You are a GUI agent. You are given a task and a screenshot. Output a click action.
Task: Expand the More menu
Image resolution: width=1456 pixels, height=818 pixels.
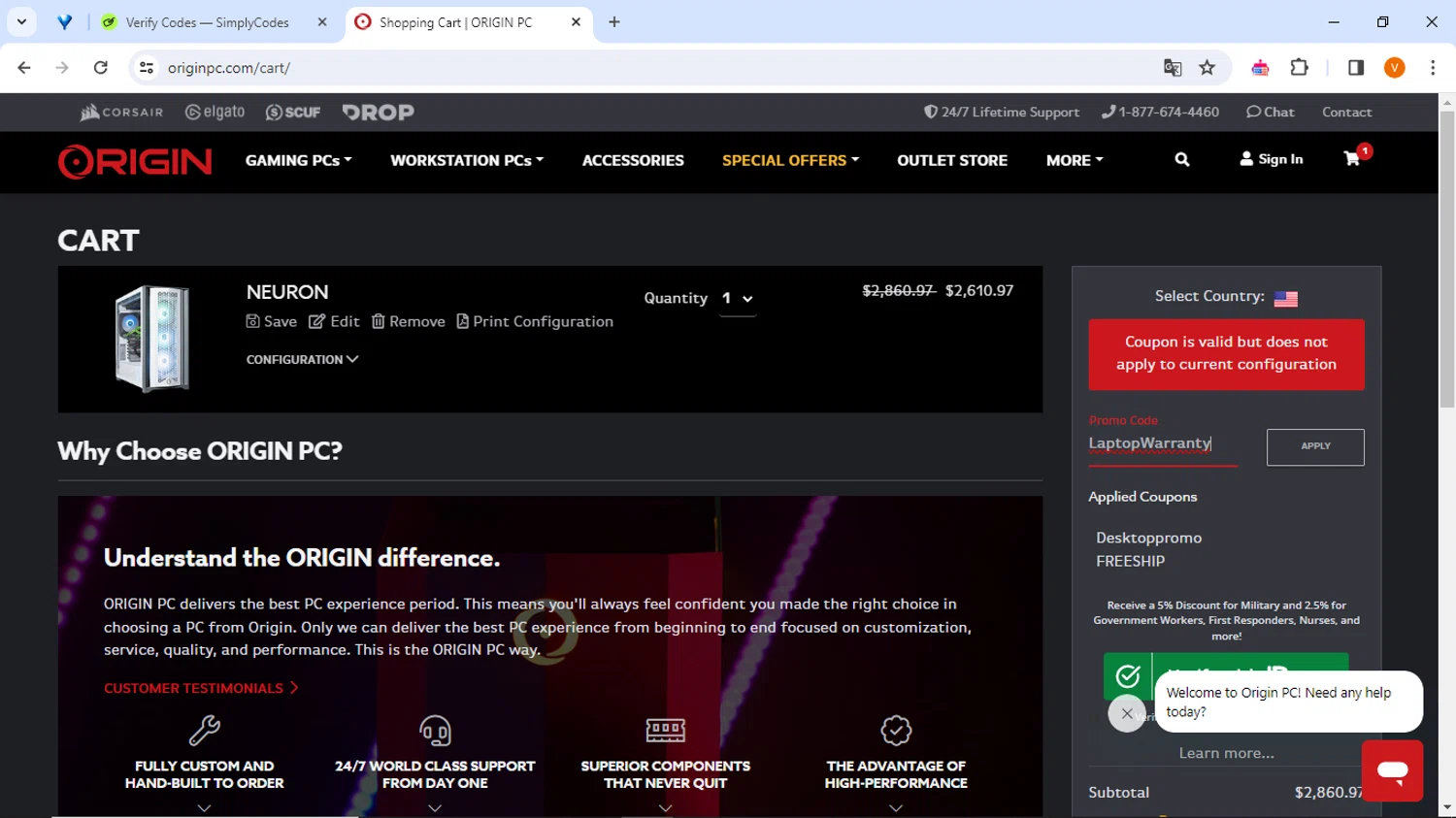(1075, 161)
